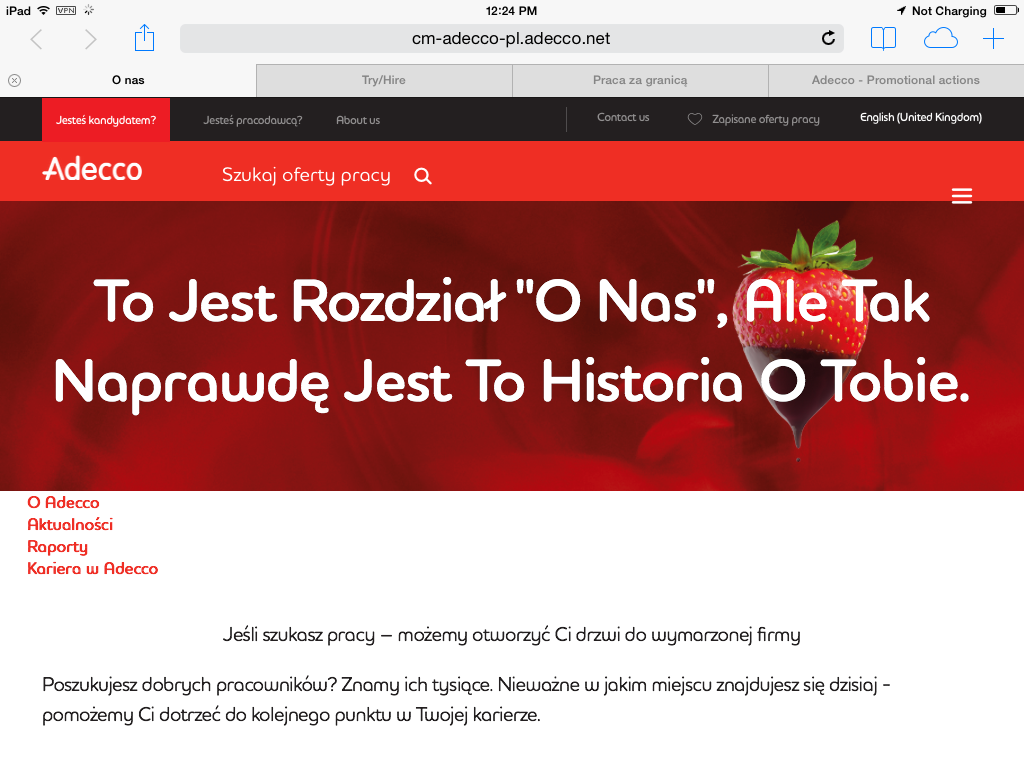
Task: Switch to the 'Adecco - Promotional actions' tab
Action: (896, 80)
